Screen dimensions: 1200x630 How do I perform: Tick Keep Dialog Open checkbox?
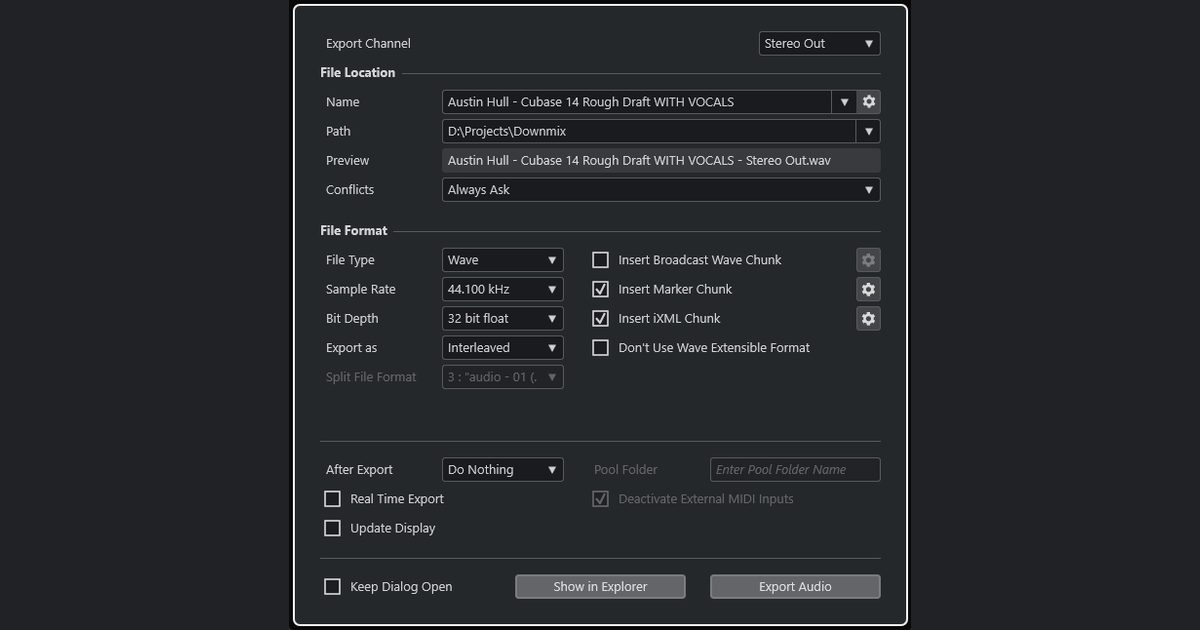coord(333,587)
